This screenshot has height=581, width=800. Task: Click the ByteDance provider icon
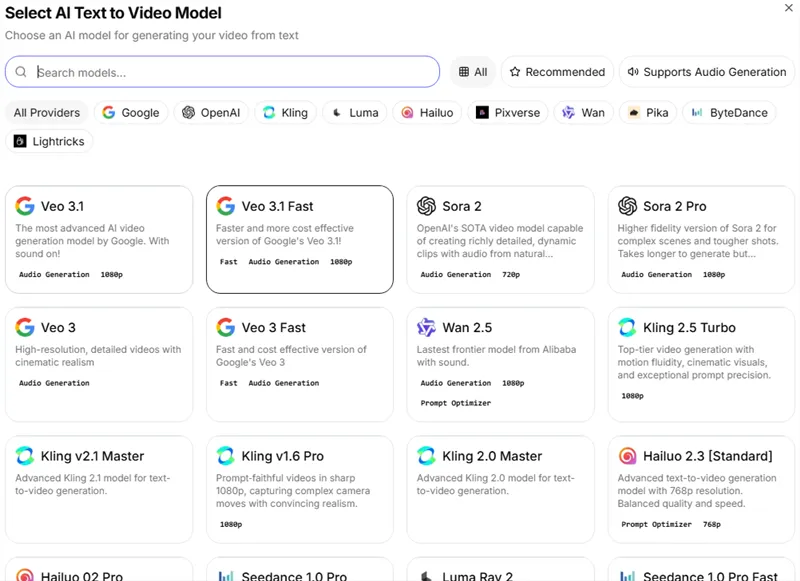click(696, 112)
